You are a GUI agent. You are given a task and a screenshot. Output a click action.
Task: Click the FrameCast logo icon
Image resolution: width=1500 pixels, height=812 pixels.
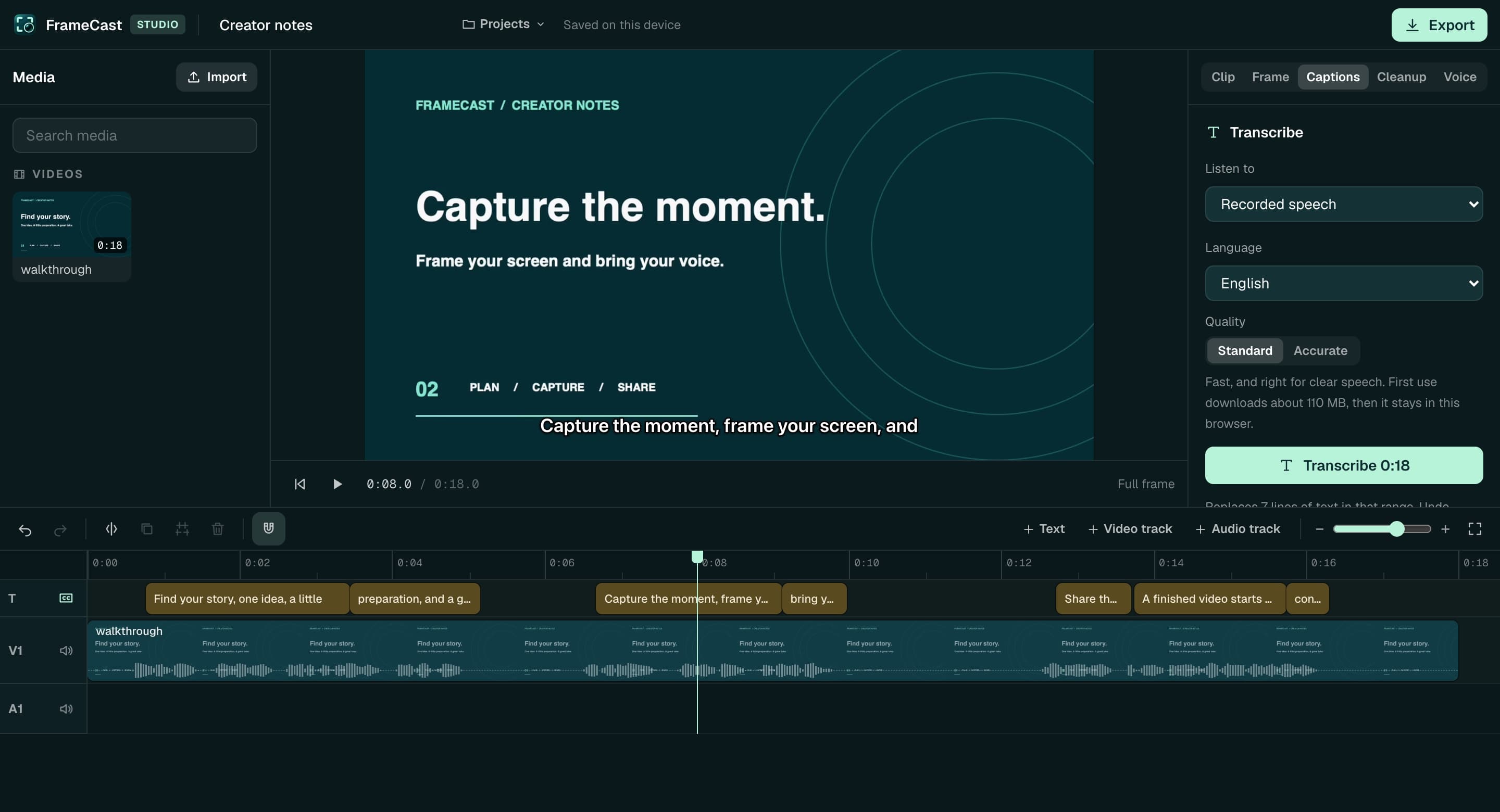[x=24, y=24]
